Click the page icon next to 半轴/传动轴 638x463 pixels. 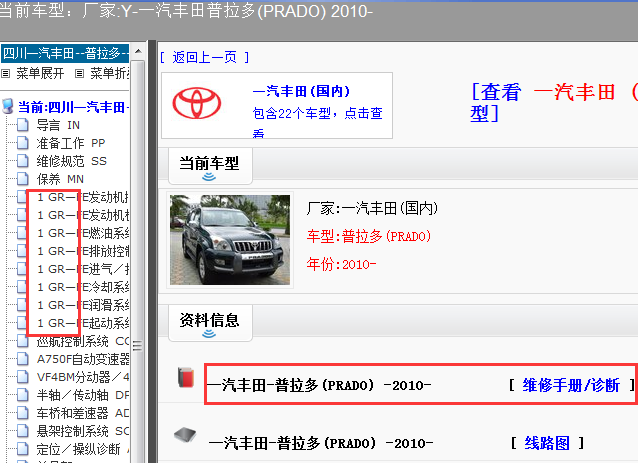(23, 395)
